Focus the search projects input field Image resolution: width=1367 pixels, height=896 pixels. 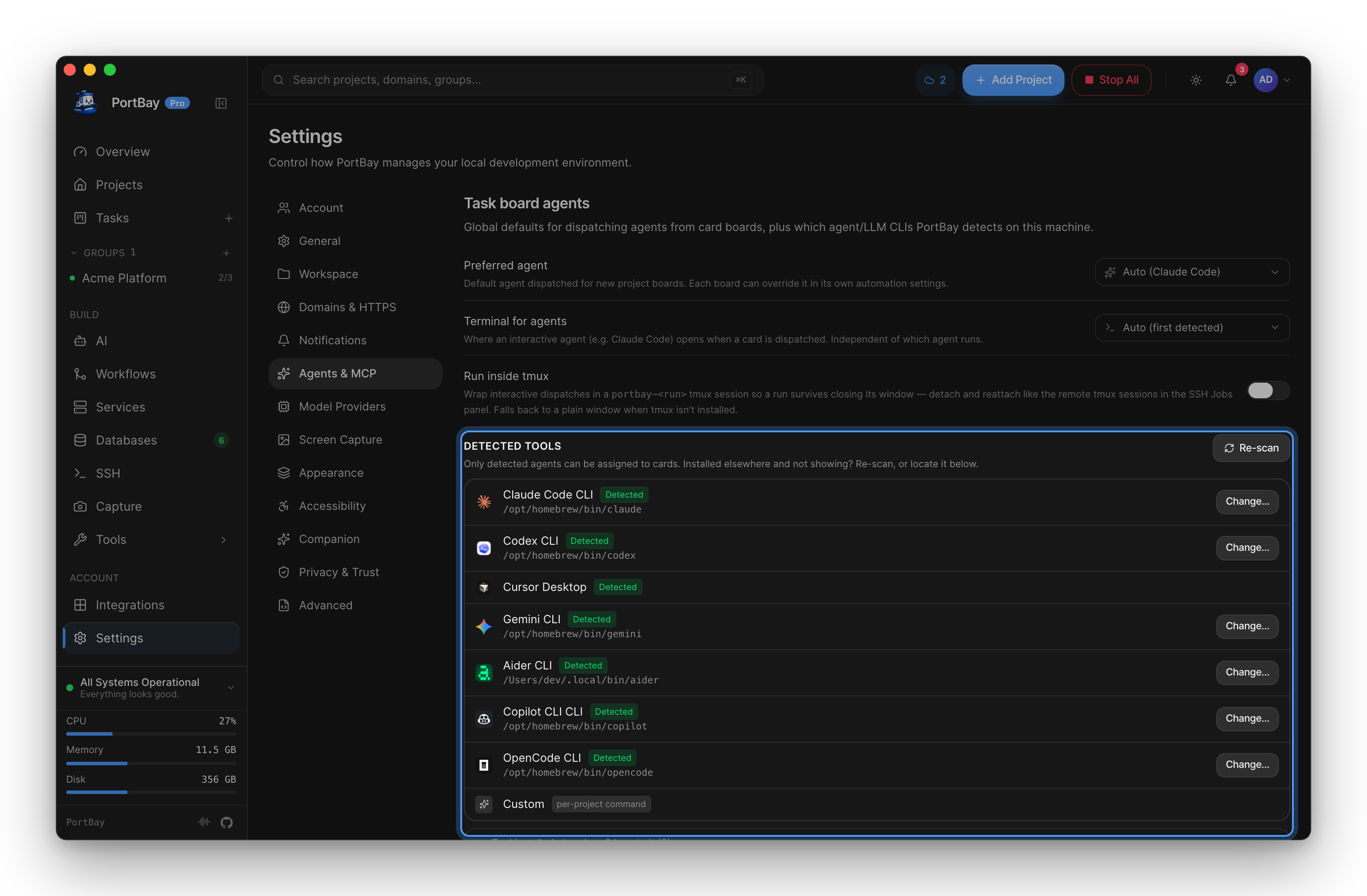[x=512, y=80]
